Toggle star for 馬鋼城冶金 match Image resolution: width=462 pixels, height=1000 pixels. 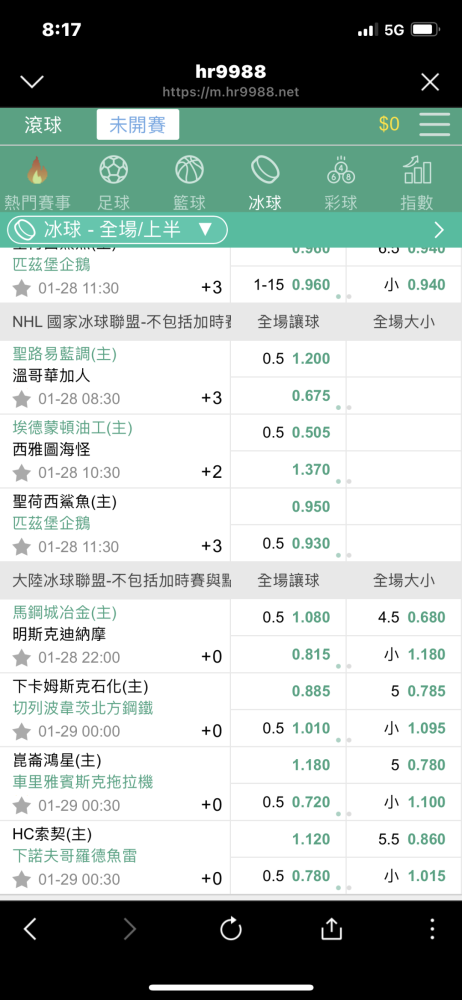click(x=22, y=658)
